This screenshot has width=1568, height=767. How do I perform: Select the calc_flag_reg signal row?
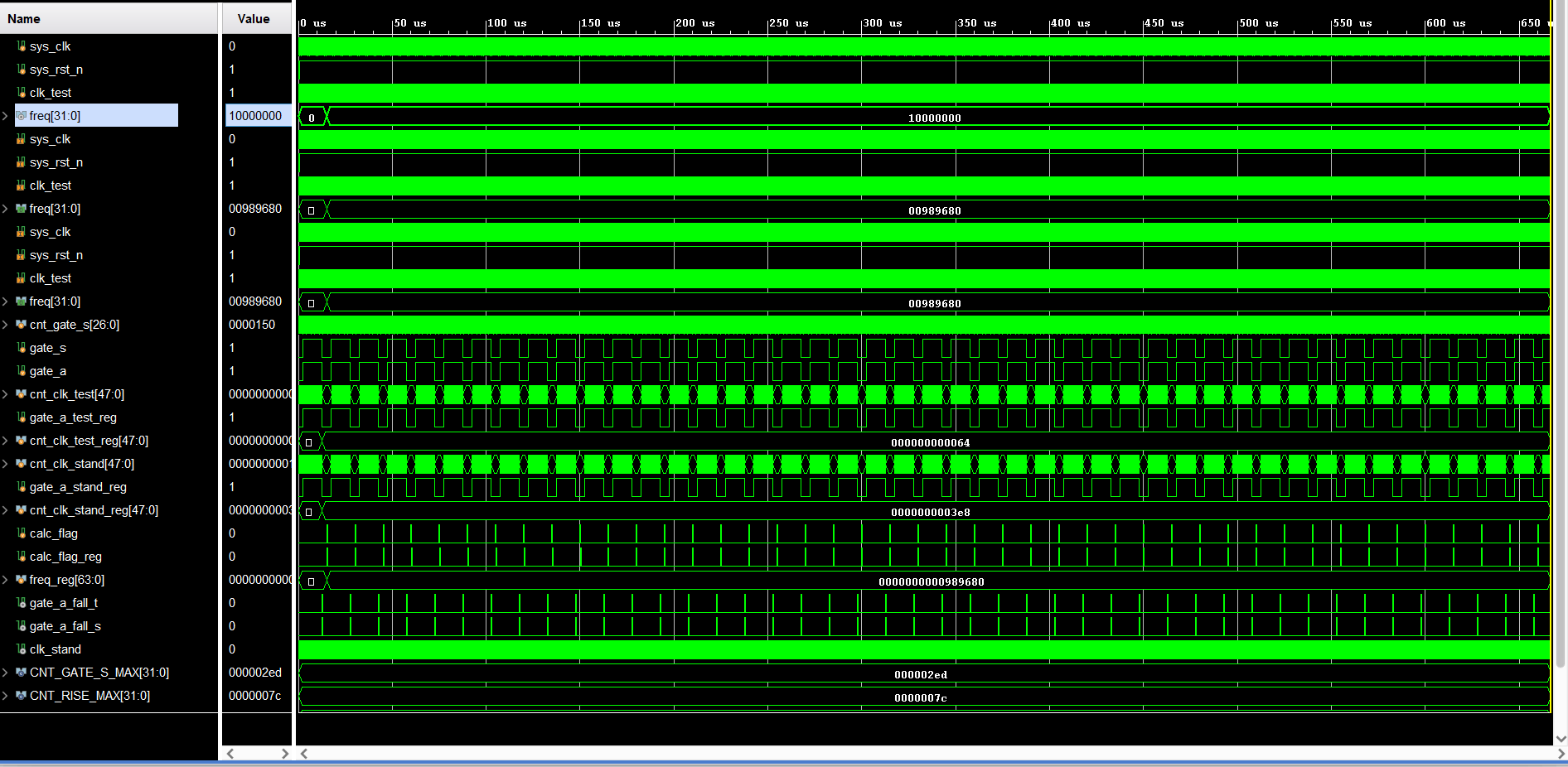tap(65, 557)
